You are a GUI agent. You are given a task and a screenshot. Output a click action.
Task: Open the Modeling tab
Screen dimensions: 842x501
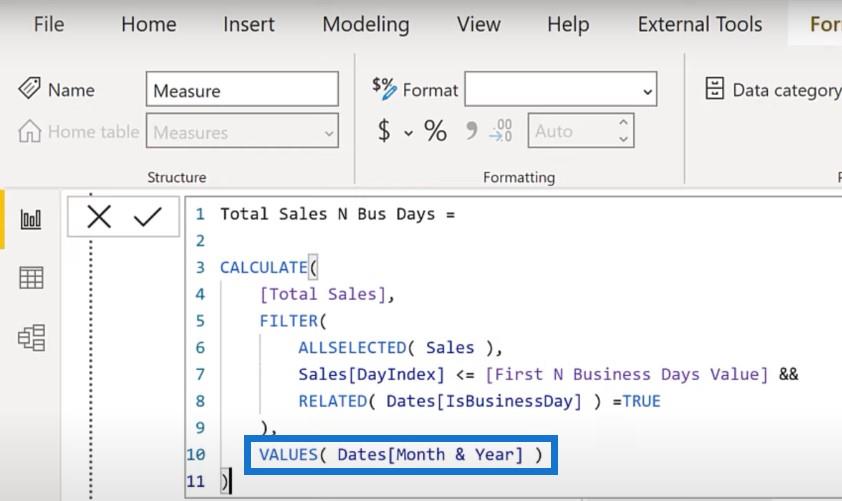pos(366,24)
